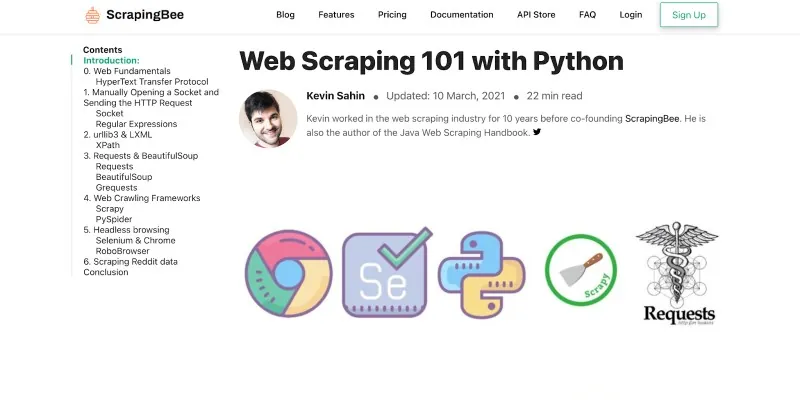The height and width of the screenshot is (410, 800).
Task: Jump to the PySpider subsection
Action: tap(114, 219)
